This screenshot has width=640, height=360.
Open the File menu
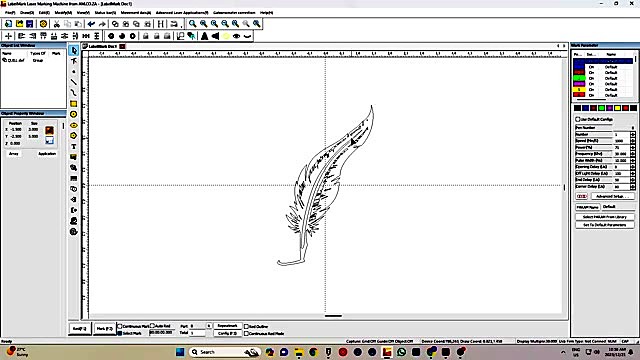[10, 13]
